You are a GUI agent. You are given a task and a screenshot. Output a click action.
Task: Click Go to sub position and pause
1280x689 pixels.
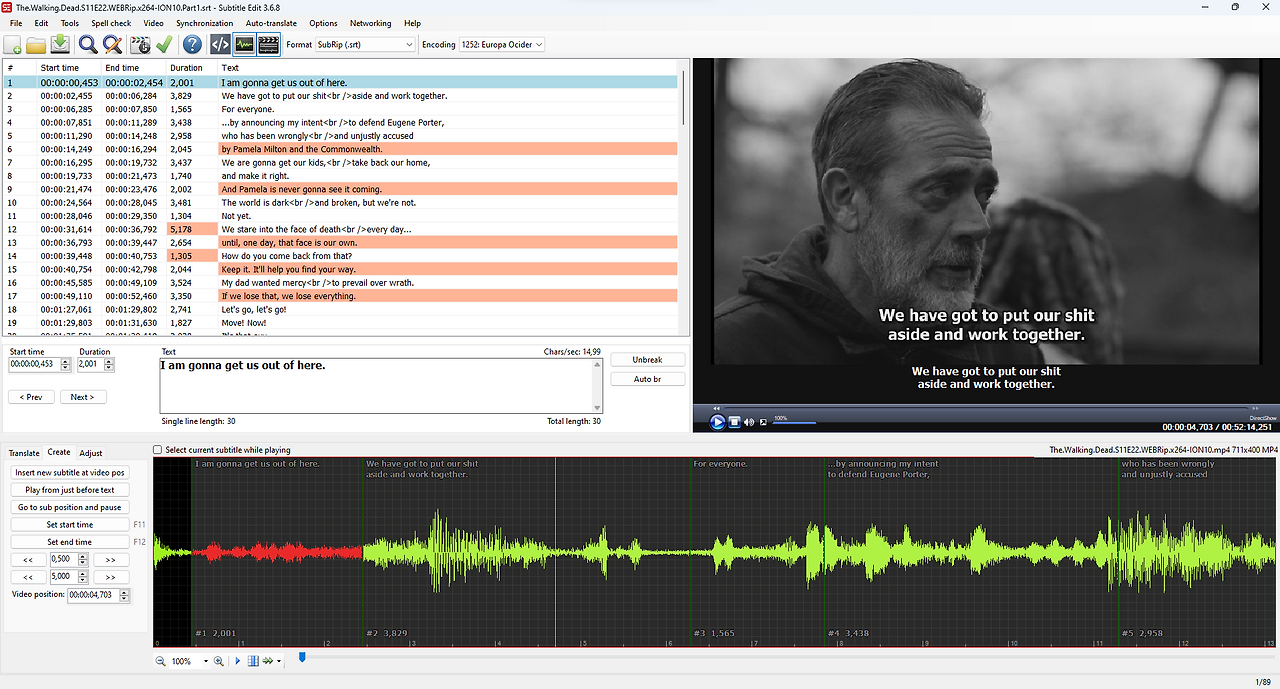point(70,507)
